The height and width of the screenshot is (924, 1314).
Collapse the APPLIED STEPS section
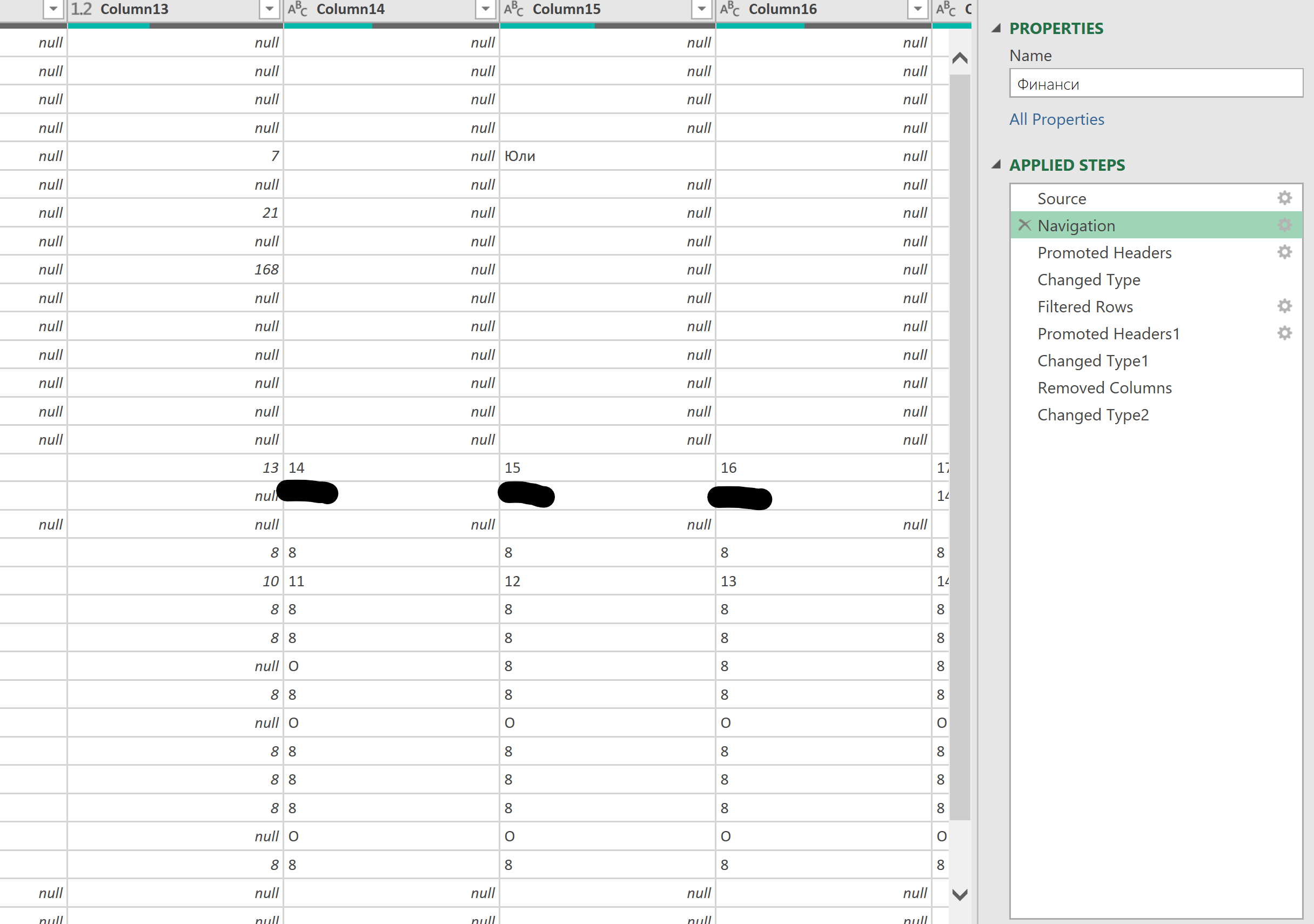point(996,165)
